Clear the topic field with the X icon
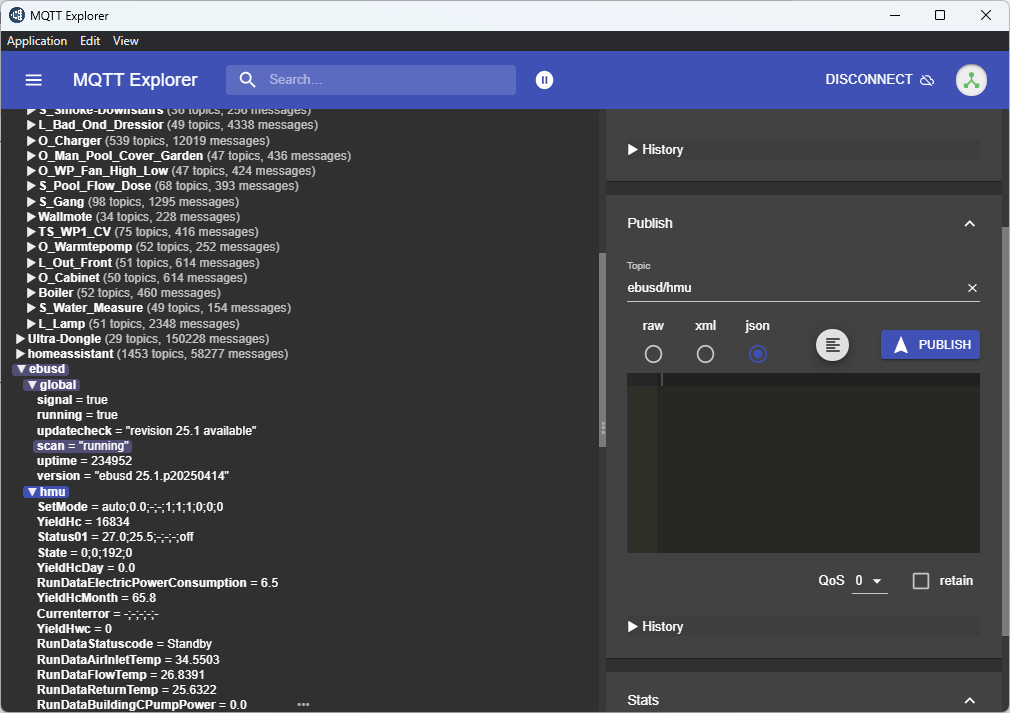This screenshot has height=713, width=1010. tap(972, 288)
